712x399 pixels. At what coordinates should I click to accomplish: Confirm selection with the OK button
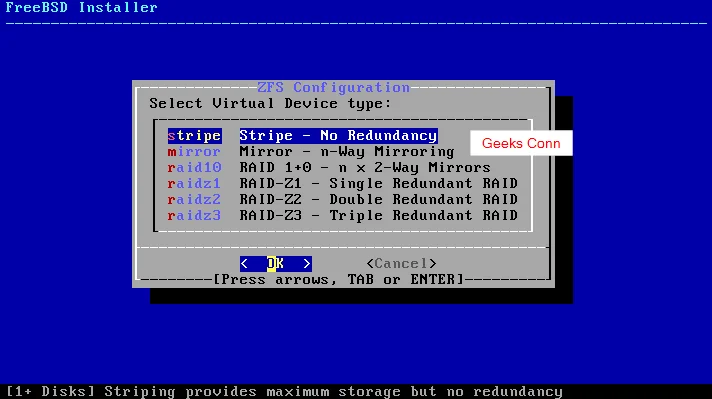[276, 264]
